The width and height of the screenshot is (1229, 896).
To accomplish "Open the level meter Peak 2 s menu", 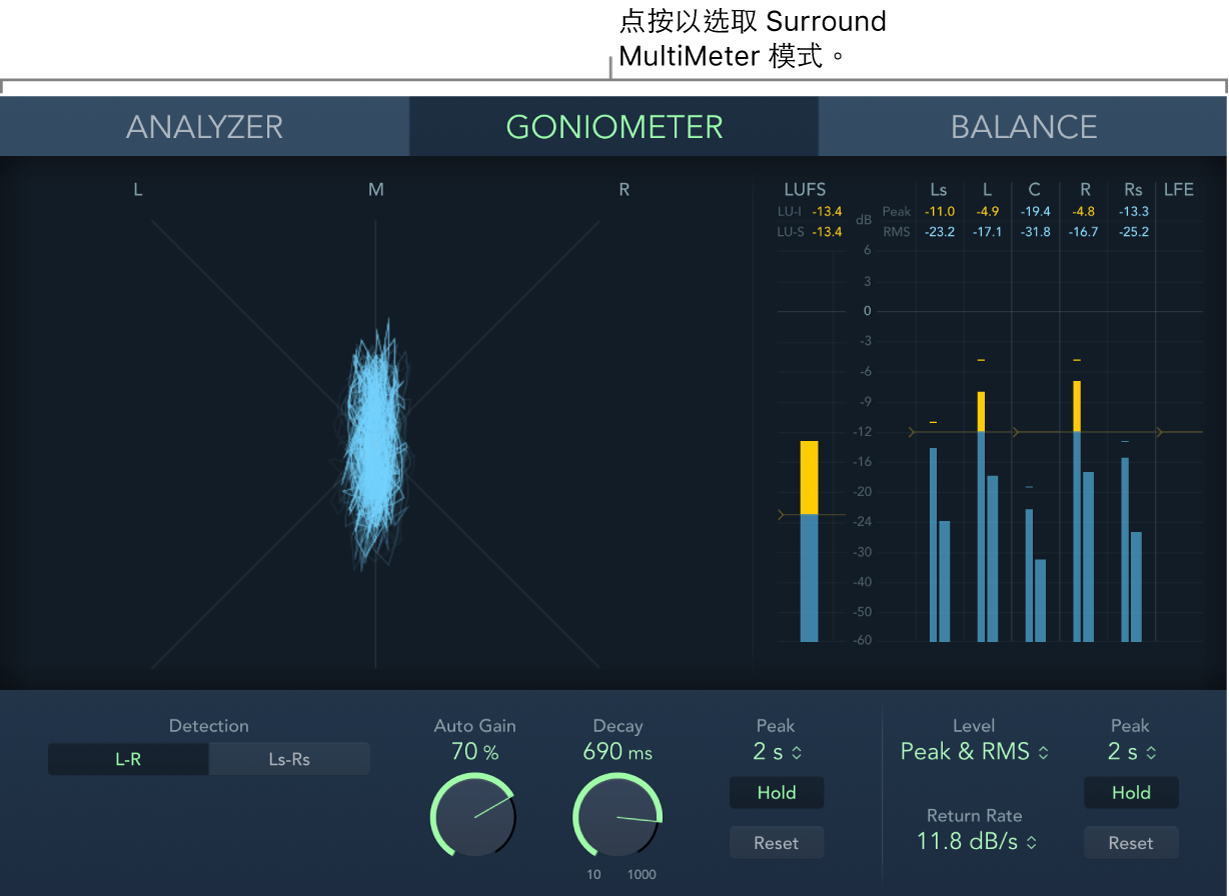I will 1130,752.
